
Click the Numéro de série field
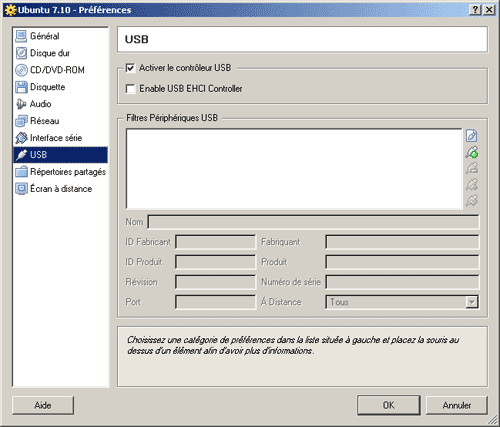pos(402,282)
